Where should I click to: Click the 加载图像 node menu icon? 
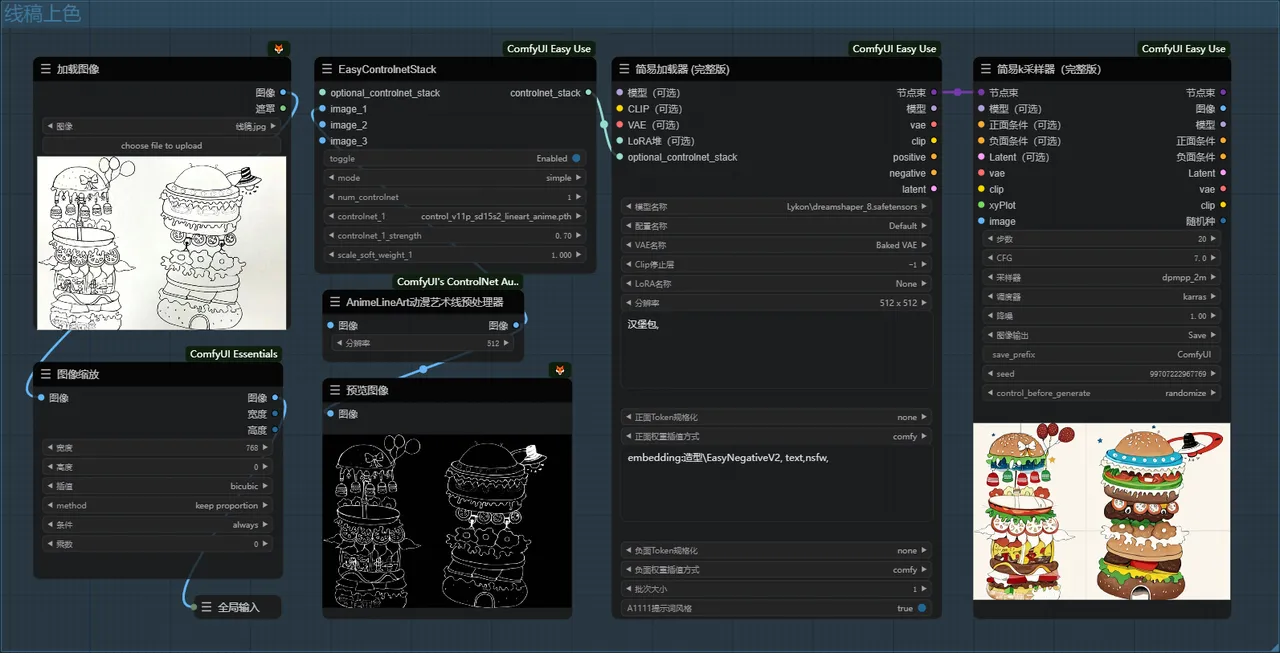(x=45, y=69)
